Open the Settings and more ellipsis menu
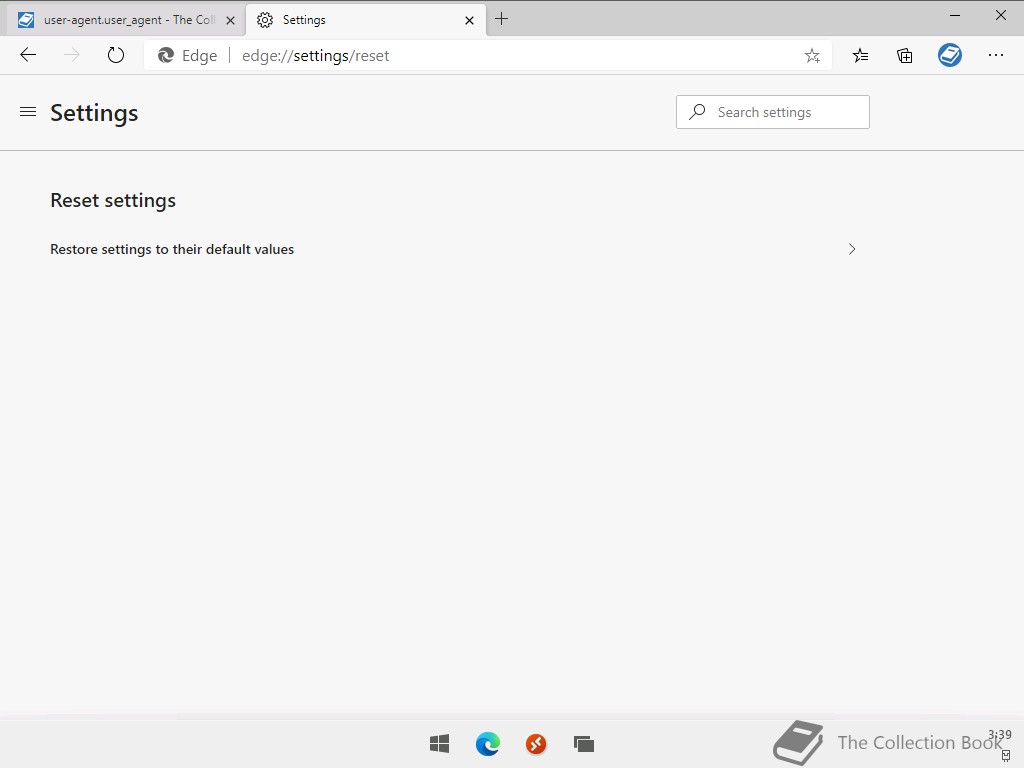 pos(995,55)
